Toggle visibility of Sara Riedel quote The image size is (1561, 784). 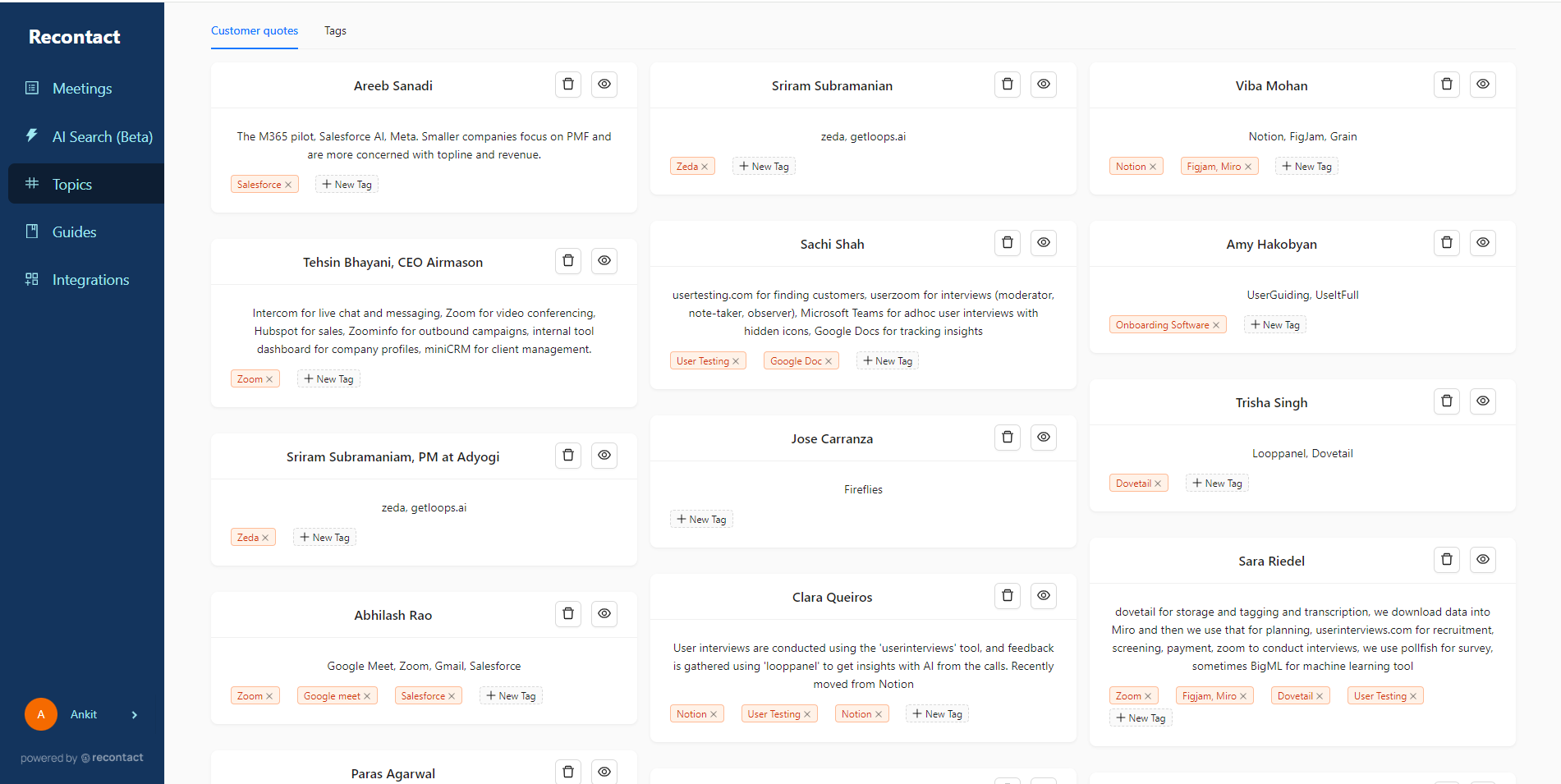(x=1483, y=560)
